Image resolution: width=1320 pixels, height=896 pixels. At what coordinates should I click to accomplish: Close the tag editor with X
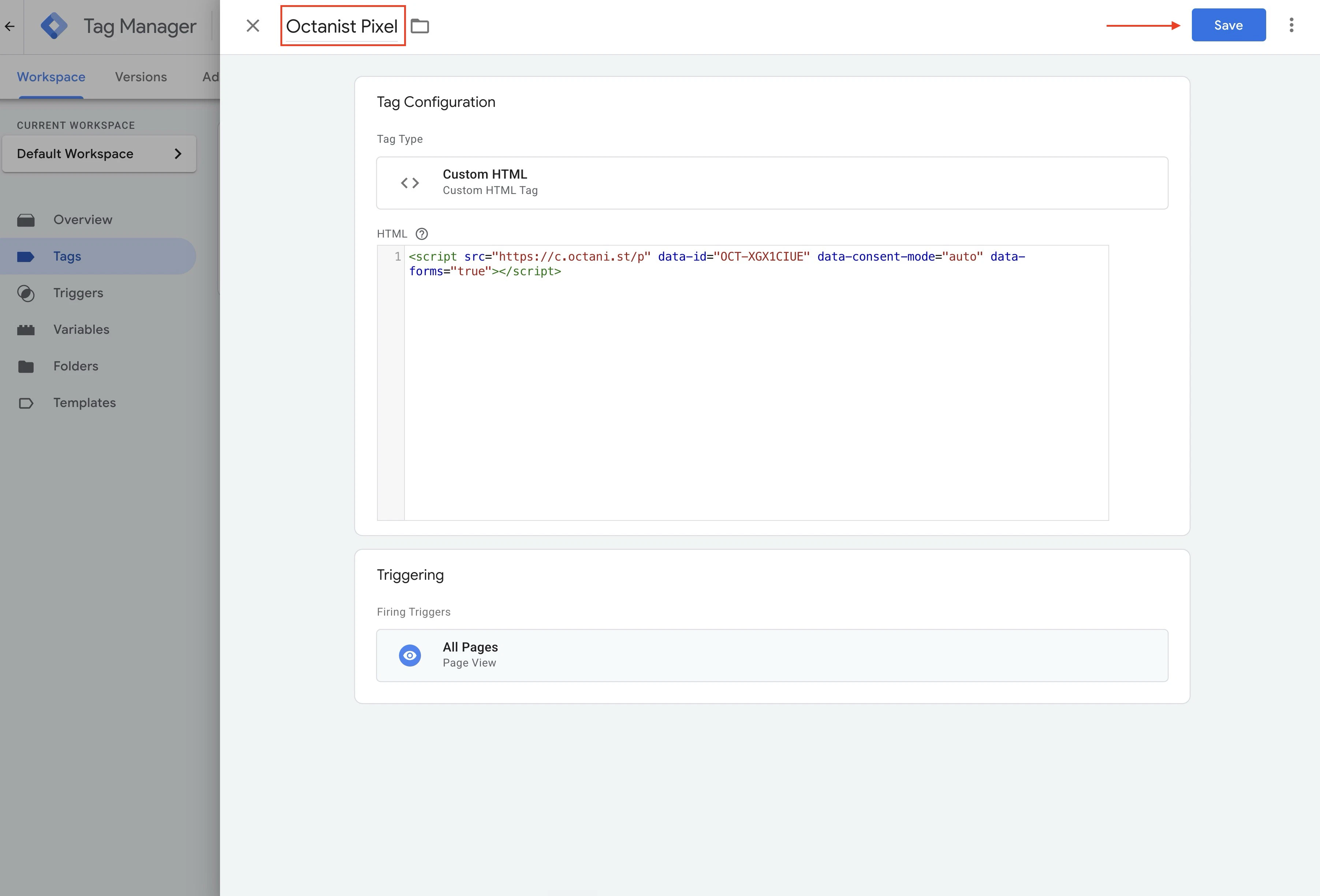pos(253,26)
